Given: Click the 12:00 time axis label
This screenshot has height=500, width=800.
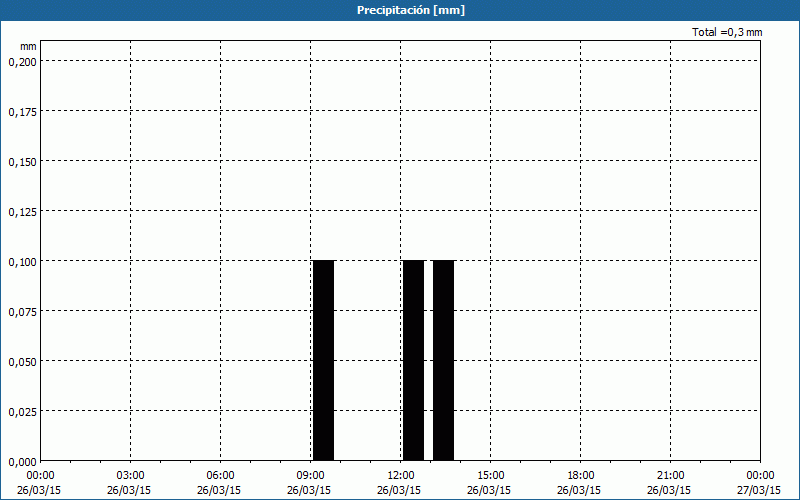Looking at the screenshot, I should coord(401,476).
